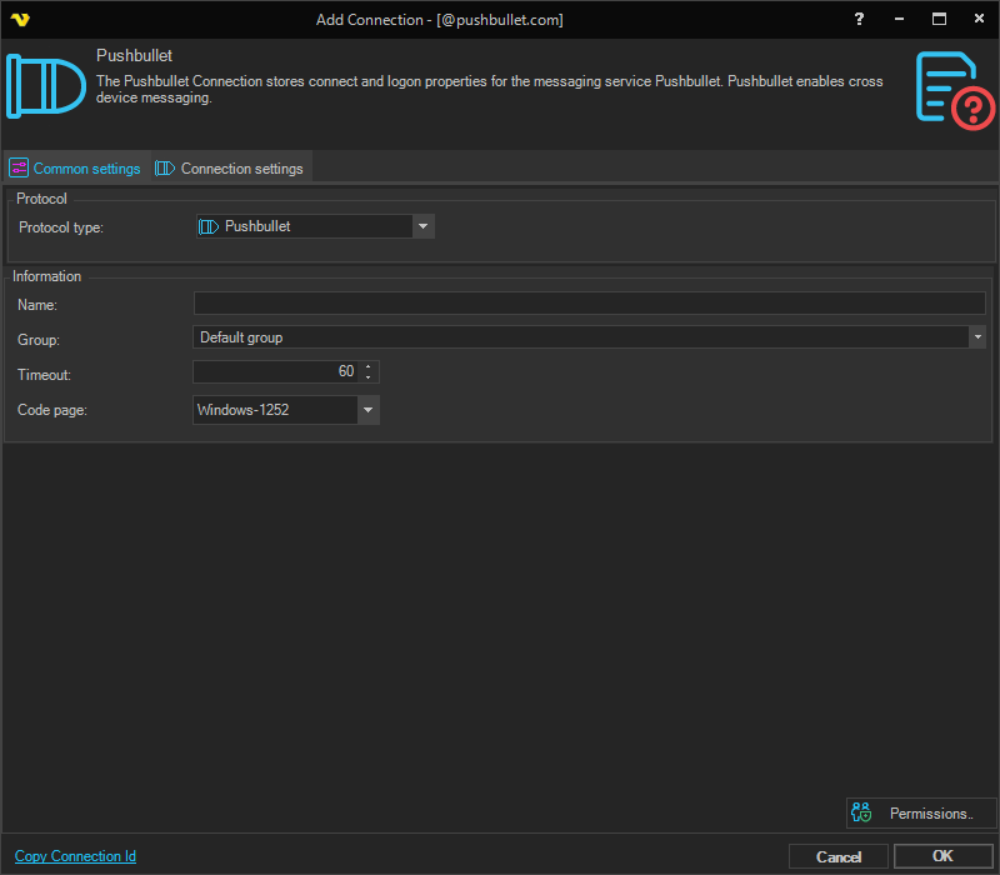Click the Copy Connection Id link
This screenshot has height=875, width=1000.
pyautogui.click(x=75, y=856)
